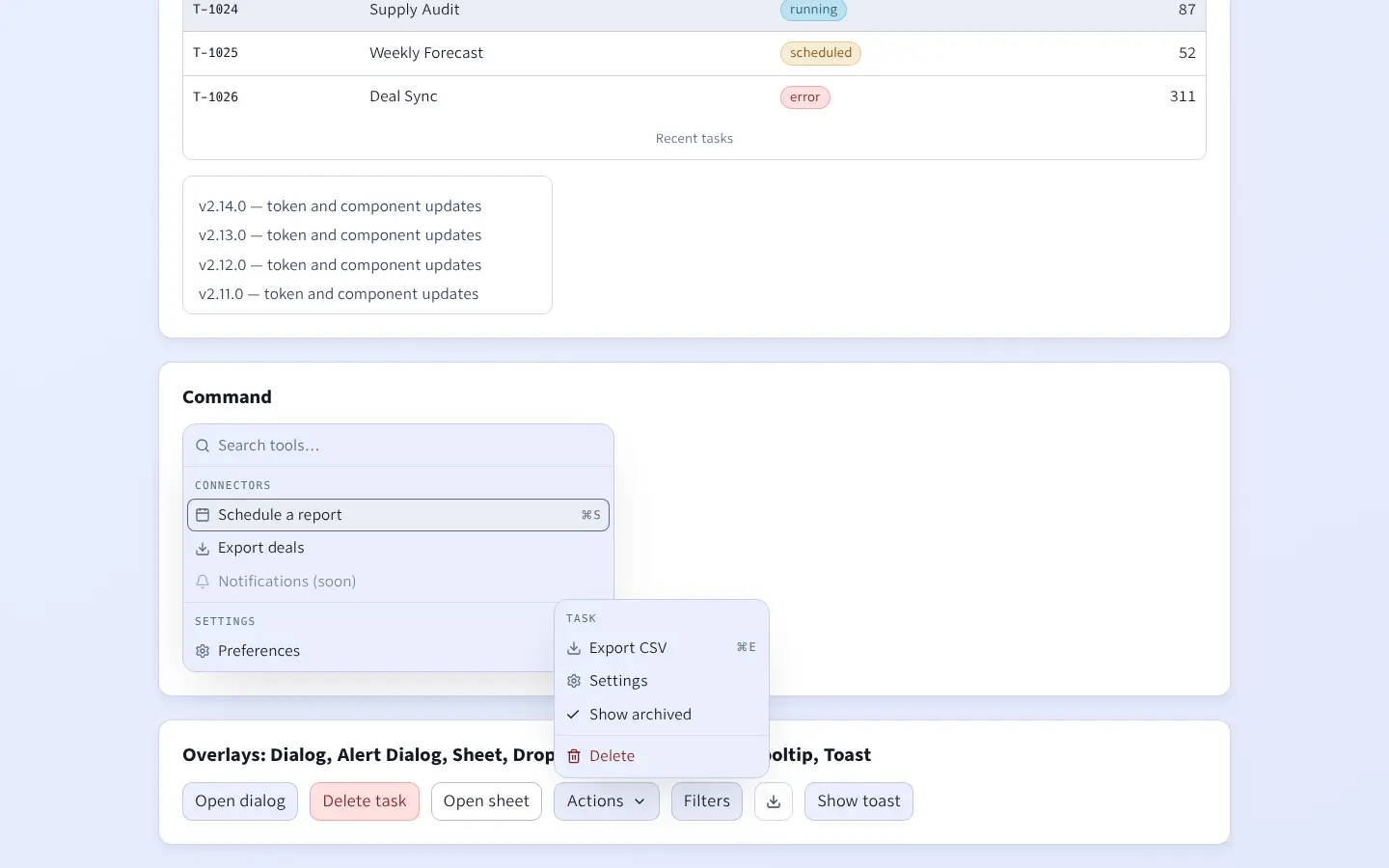Open the Actions dropdown chevron

(x=640, y=801)
